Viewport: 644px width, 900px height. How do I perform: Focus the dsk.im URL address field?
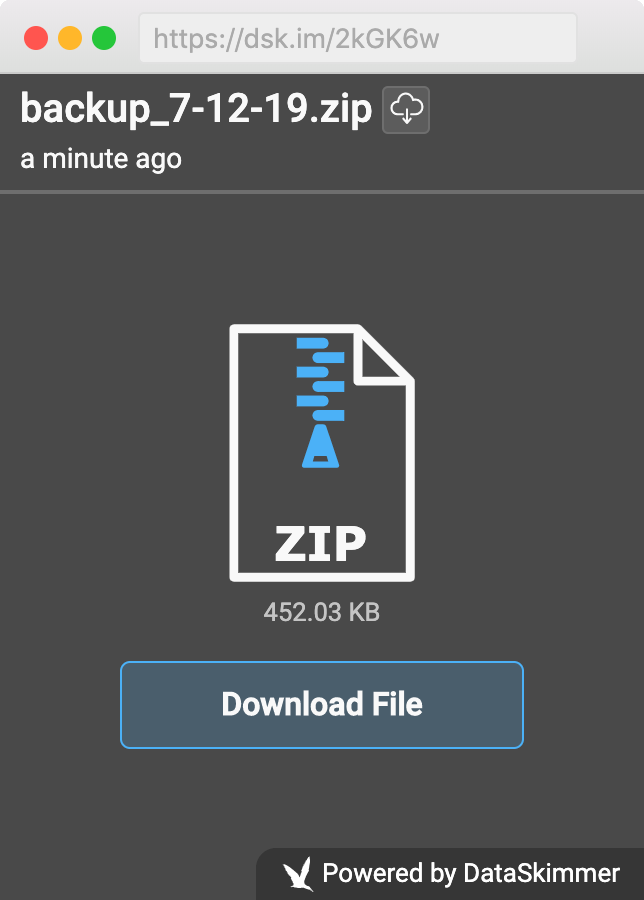357,38
